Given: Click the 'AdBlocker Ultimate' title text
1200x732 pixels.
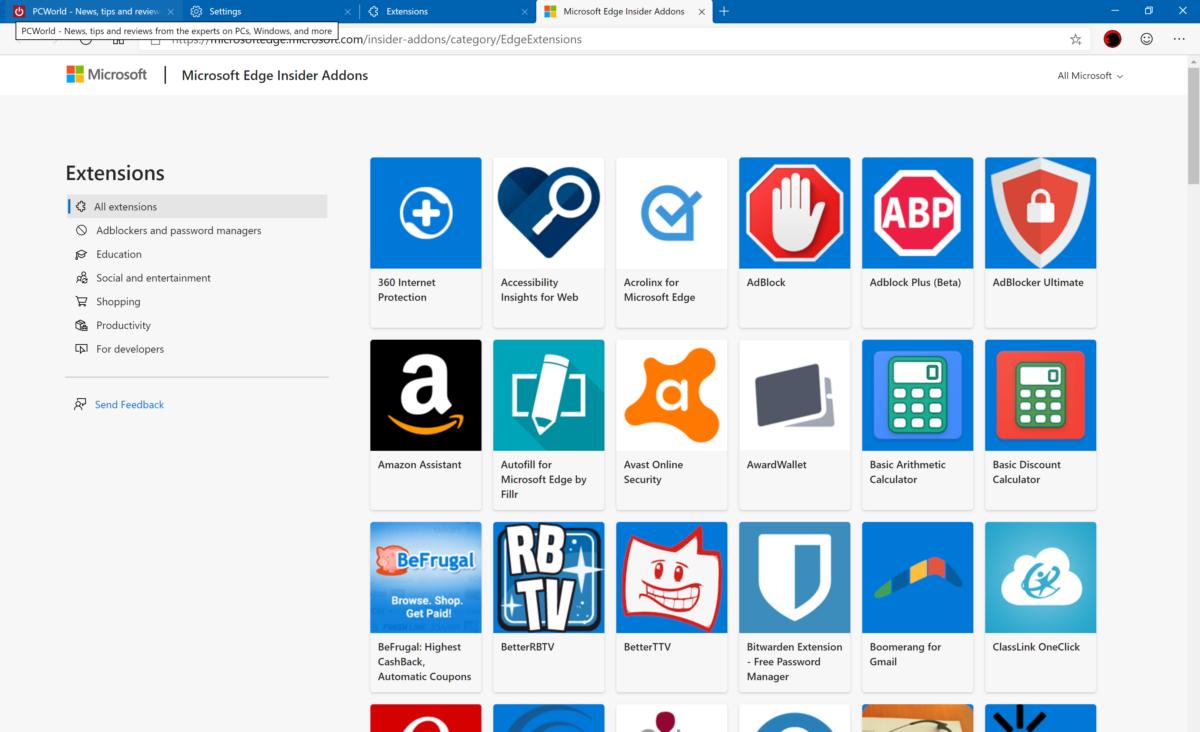Looking at the screenshot, I should pos(1038,282).
